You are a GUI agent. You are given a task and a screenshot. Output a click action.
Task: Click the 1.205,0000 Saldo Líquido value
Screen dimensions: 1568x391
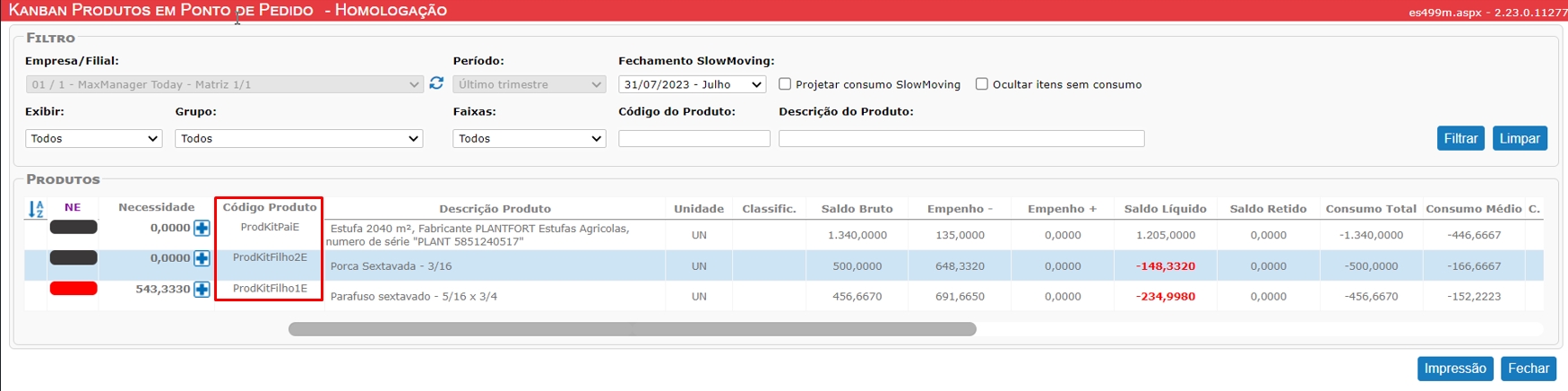[x=1165, y=235]
